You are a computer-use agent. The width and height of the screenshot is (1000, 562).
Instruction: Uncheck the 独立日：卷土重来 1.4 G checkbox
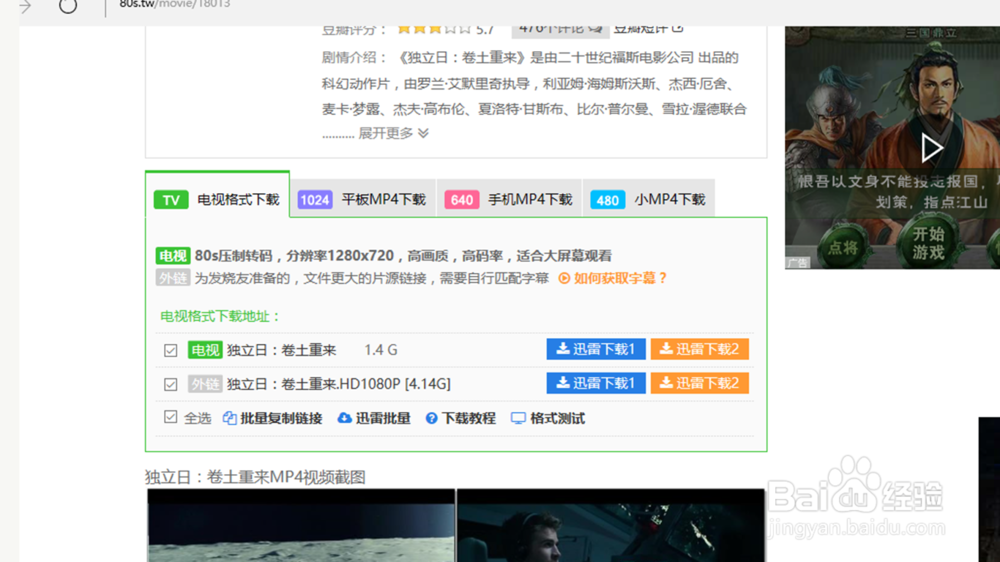pyautogui.click(x=170, y=350)
